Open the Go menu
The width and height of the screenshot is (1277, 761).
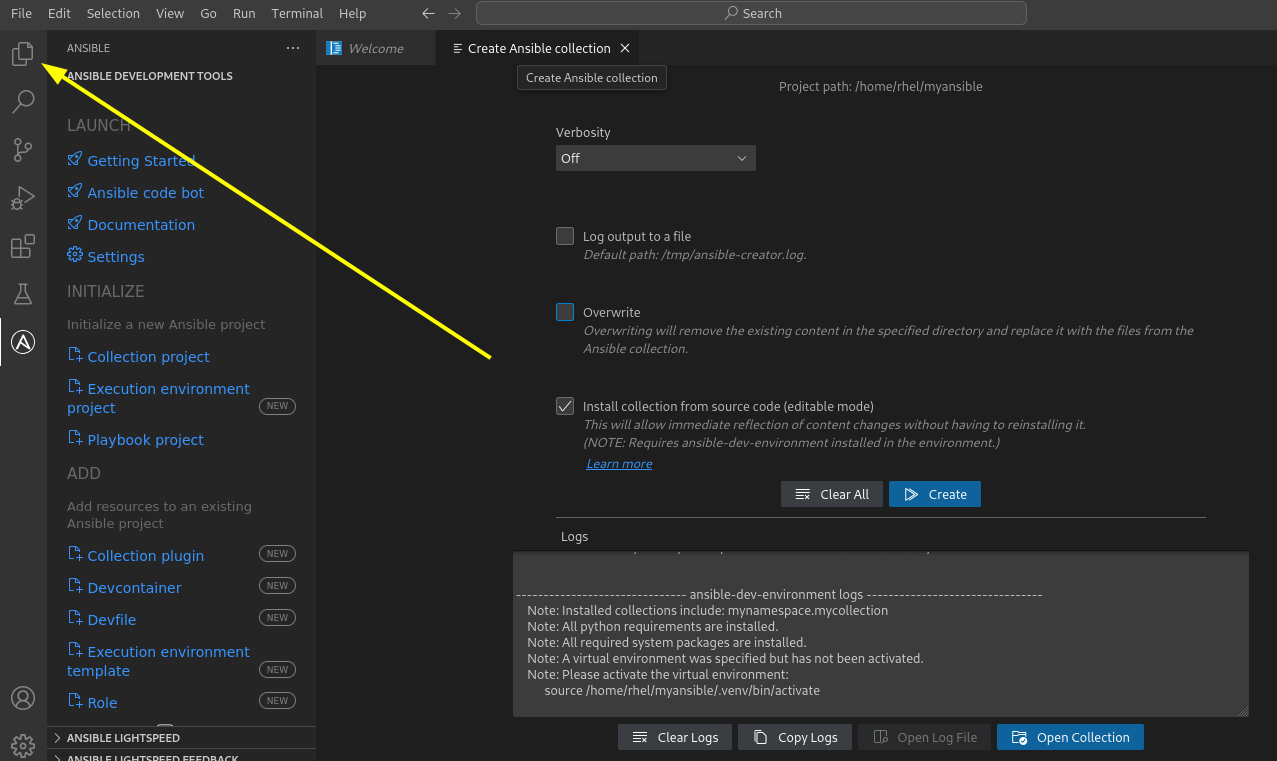point(208,14)
